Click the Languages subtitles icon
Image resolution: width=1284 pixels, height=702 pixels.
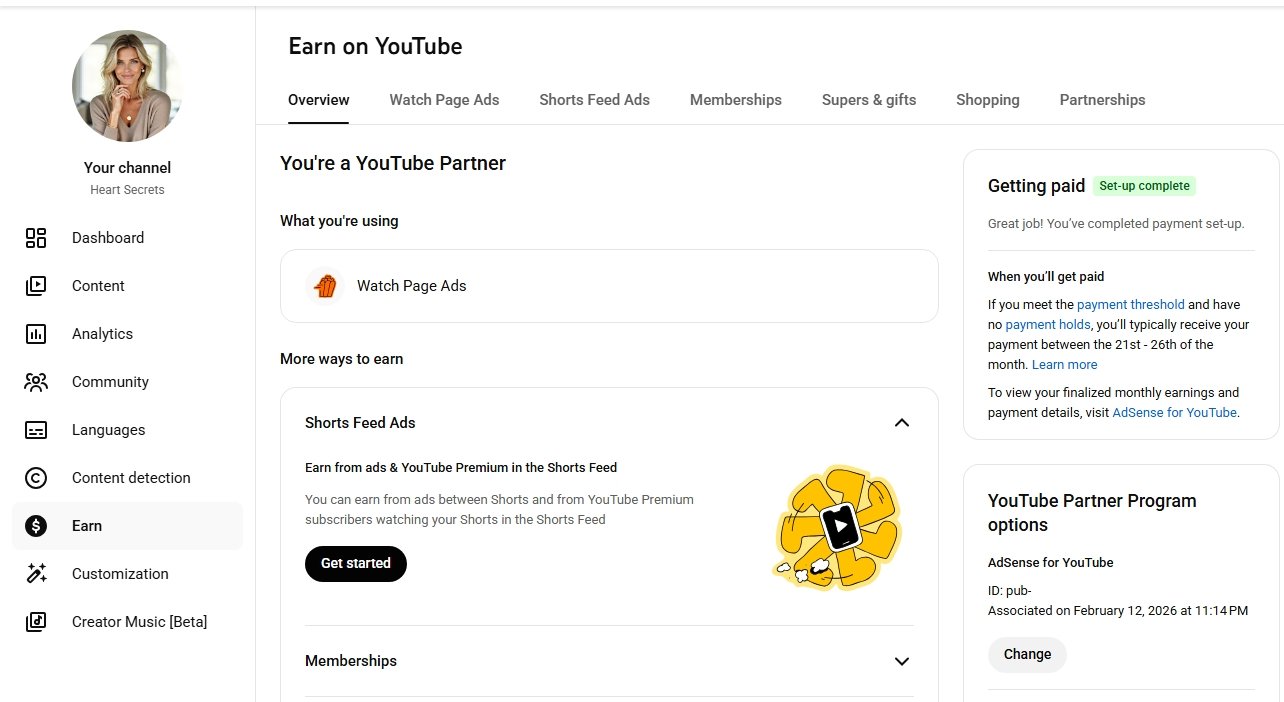[x=36, y=430]
